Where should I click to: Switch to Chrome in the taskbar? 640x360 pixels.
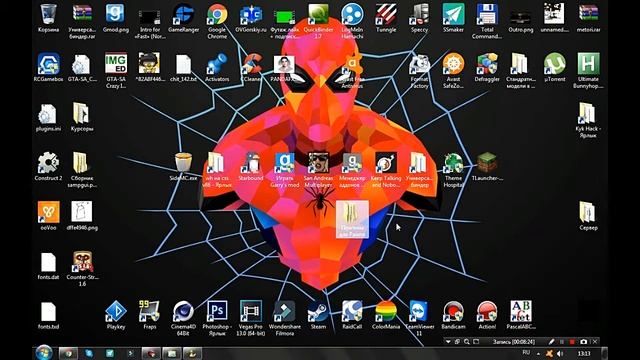(x=68, y=353)
